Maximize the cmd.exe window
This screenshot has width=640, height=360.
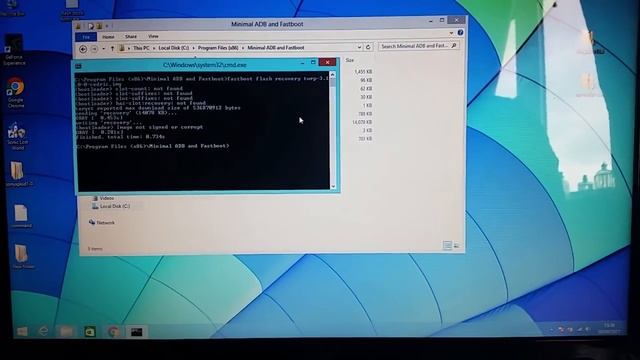(313, 62)
